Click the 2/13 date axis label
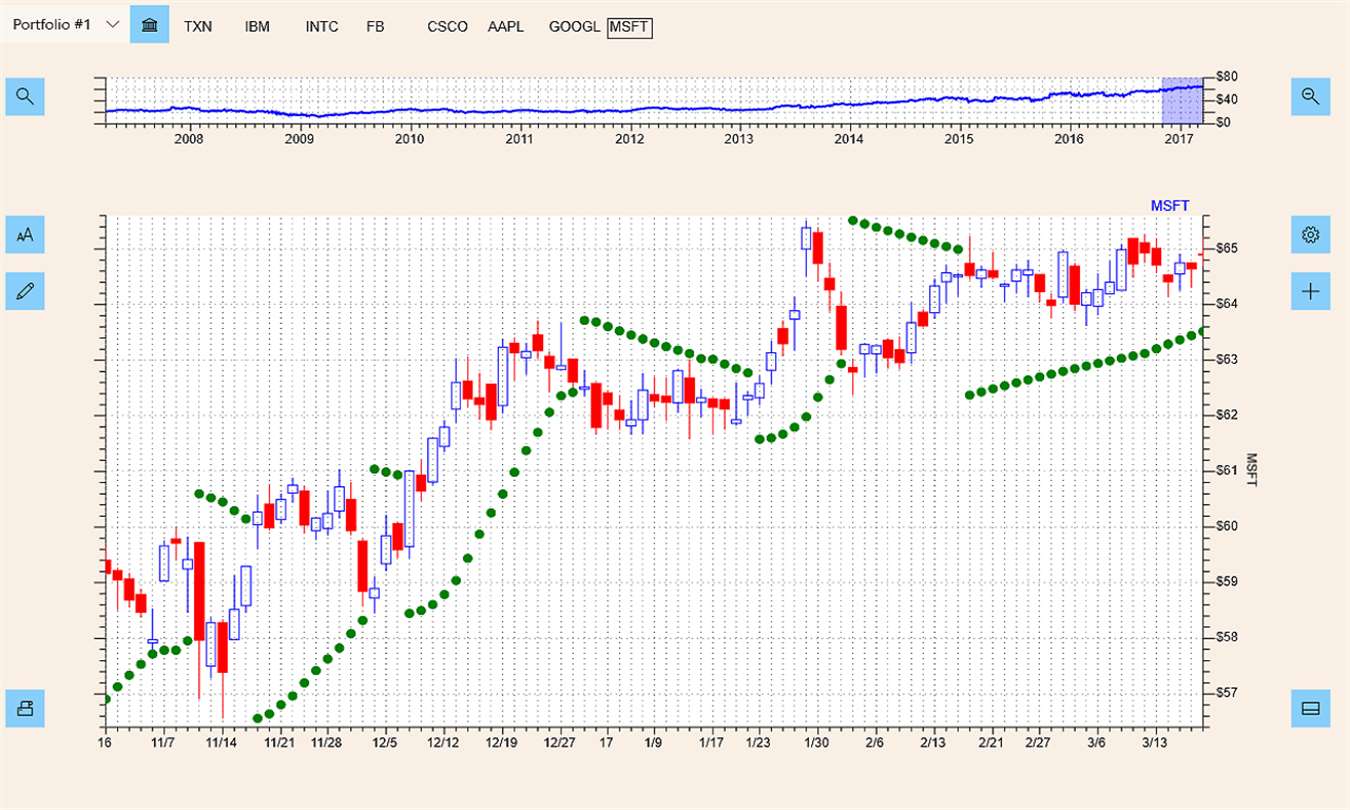The height and width of the screenshot is (810, 1350). click(933, 743)
